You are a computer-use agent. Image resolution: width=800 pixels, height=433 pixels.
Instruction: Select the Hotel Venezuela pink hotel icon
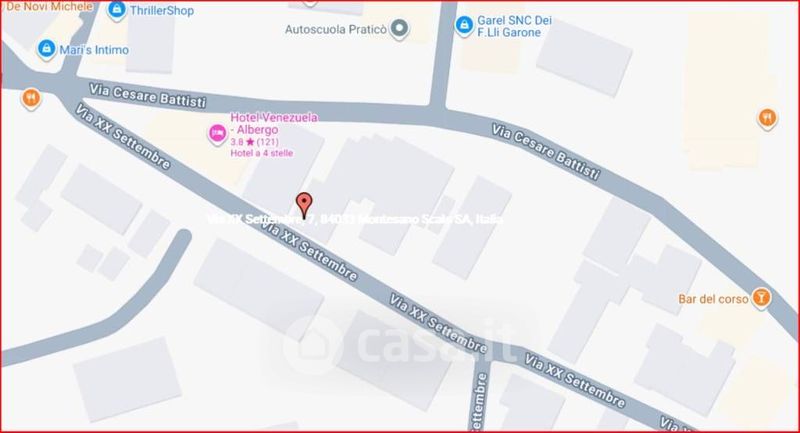(x=217, y=134)
